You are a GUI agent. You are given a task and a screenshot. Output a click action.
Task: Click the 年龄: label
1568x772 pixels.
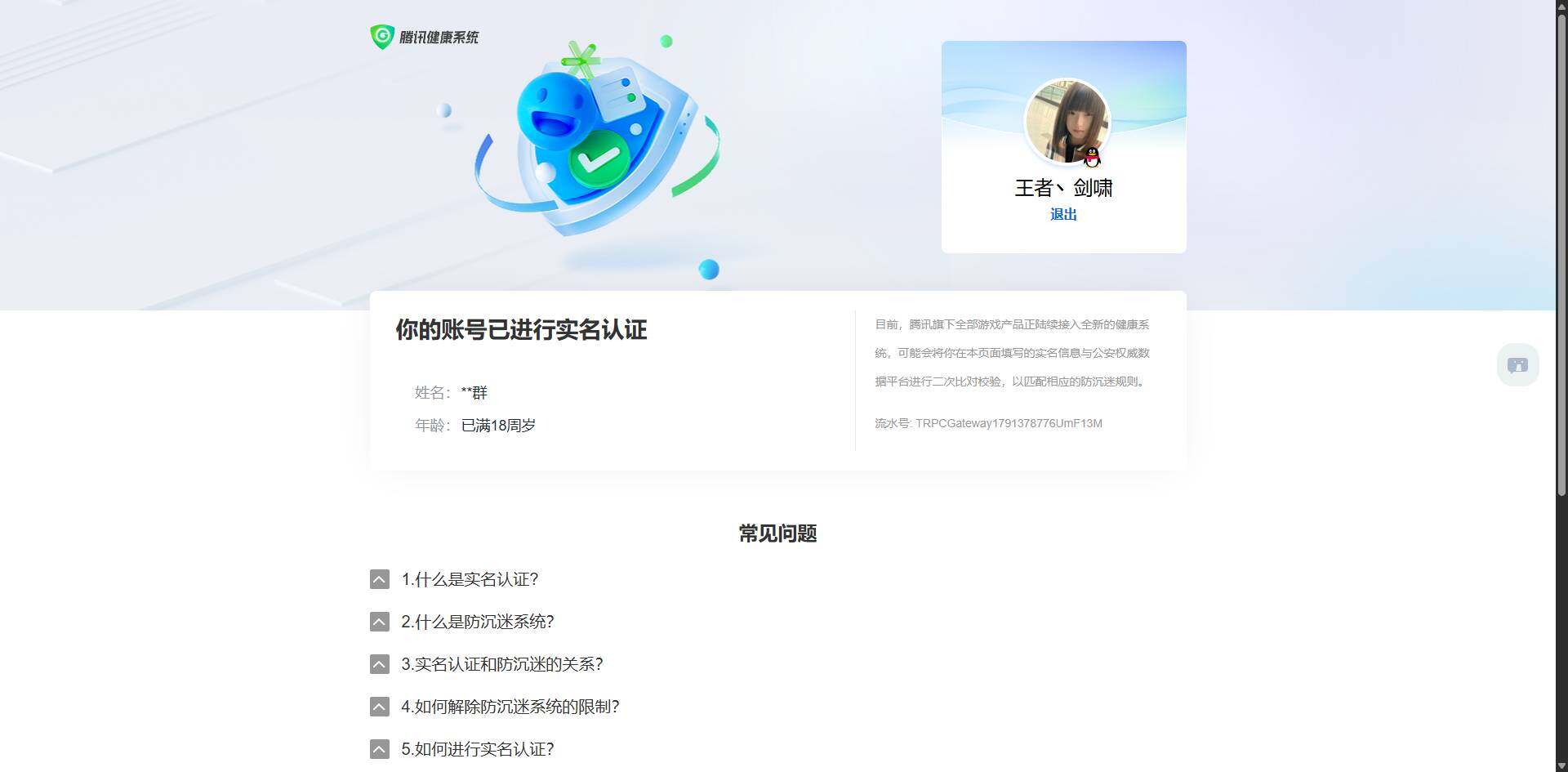[432, 425]
